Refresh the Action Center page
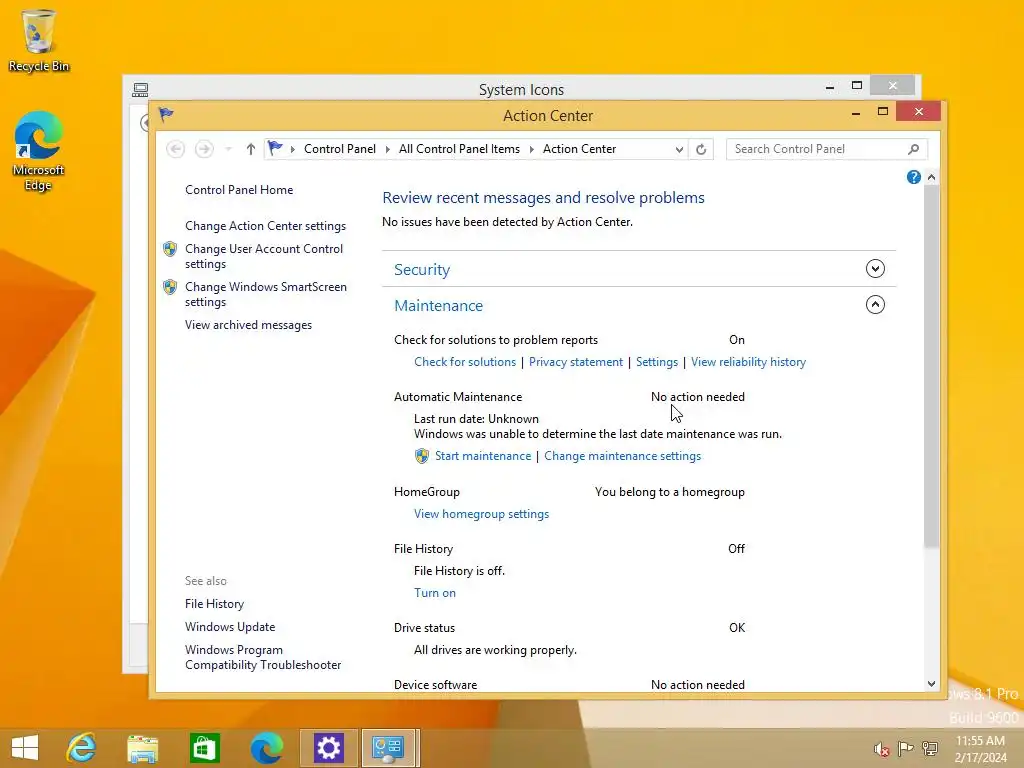This screenshot has height=768, width=1024. (701, 149)
